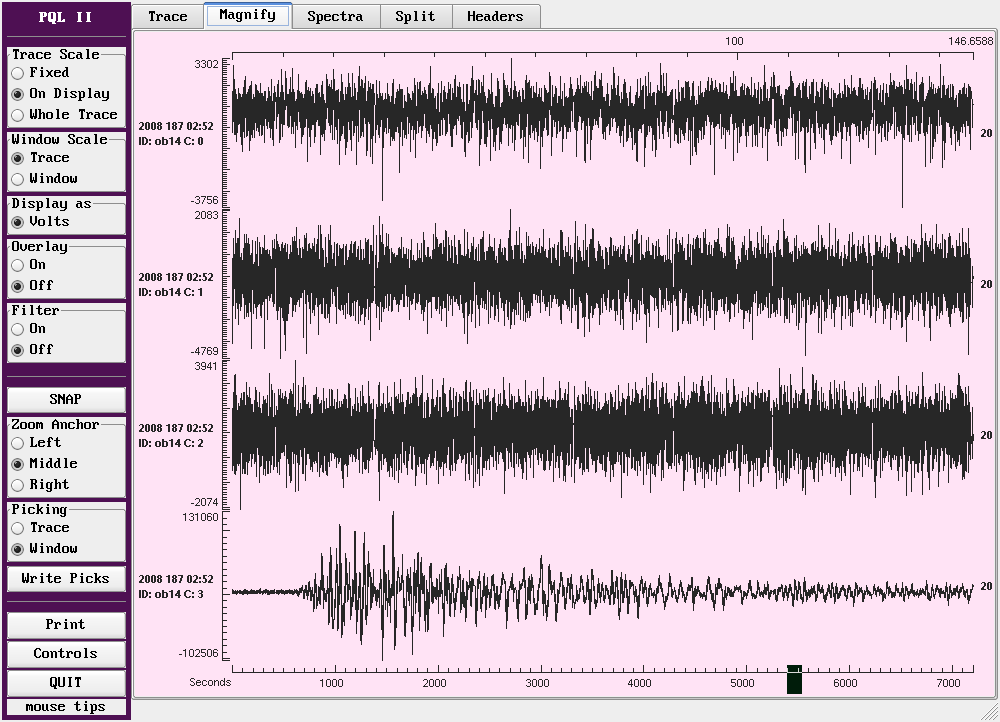The height and width of the screenshot is (722, 1000).
Task: Click the ob14 C: 3 seismic trace
Action: (x=600, y=588)
